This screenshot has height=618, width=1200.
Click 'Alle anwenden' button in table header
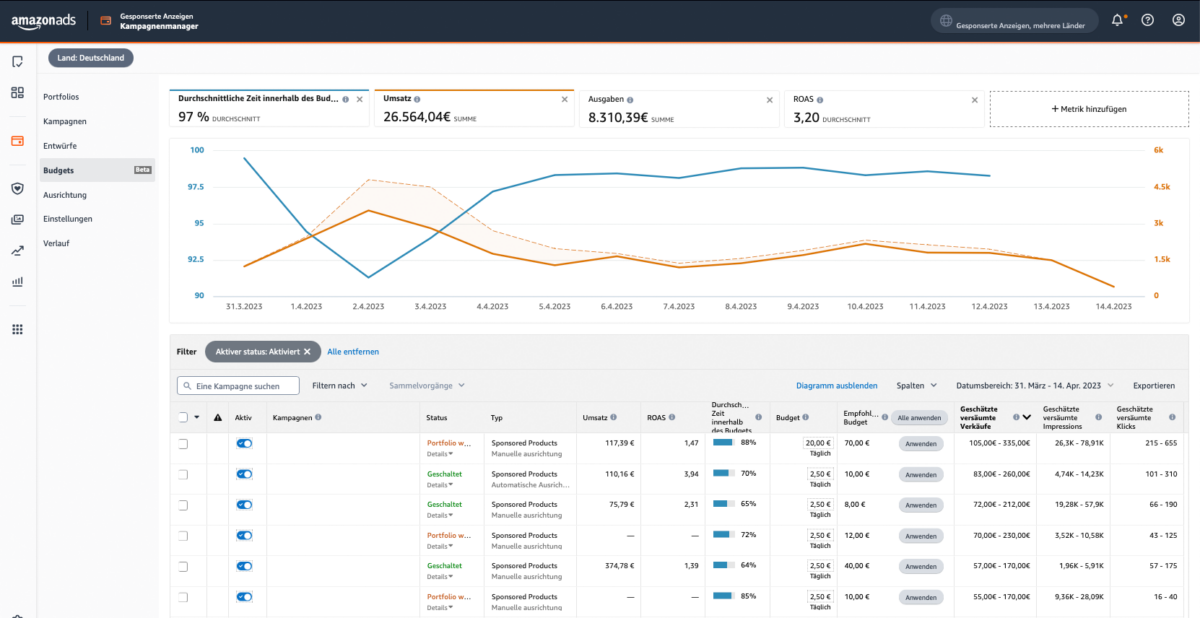[917, 417]
